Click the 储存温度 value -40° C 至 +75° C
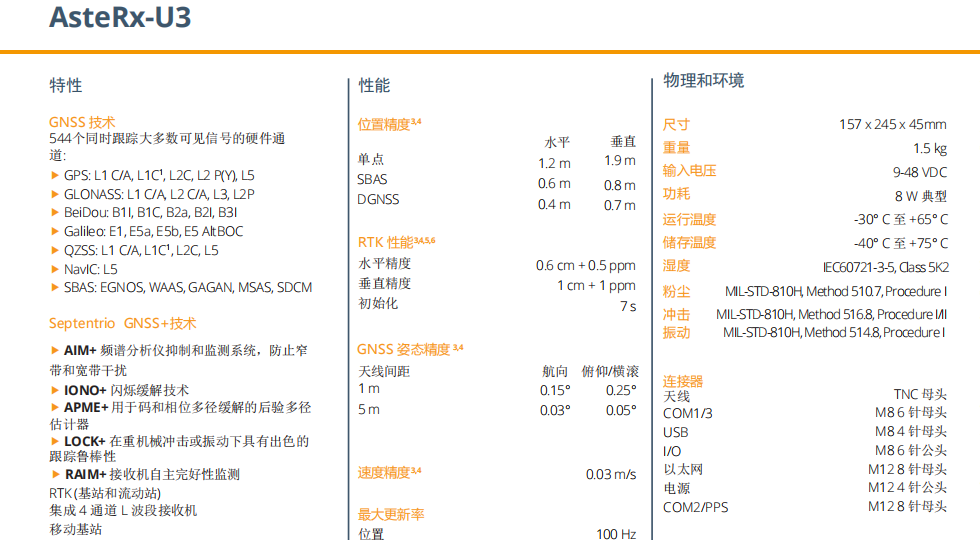Image resolution: width=980 pixels, height=540 pixels. click(x=901, y=243)
